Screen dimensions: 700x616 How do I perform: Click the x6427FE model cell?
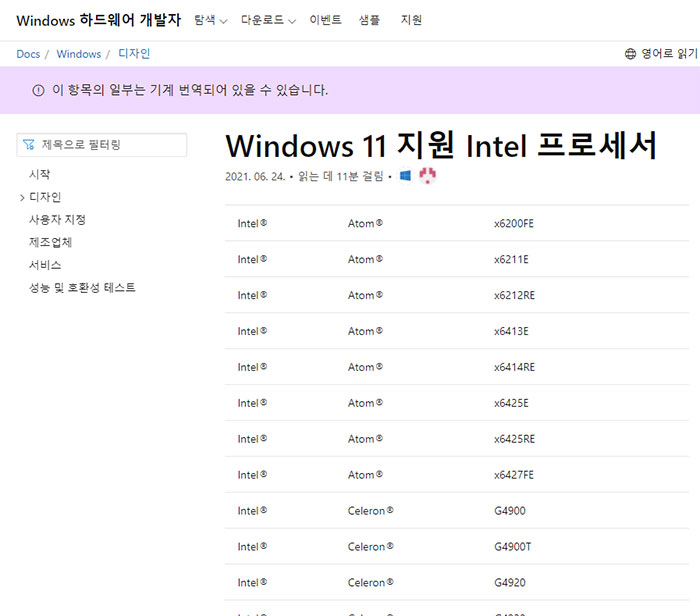[x=514, y=475]
